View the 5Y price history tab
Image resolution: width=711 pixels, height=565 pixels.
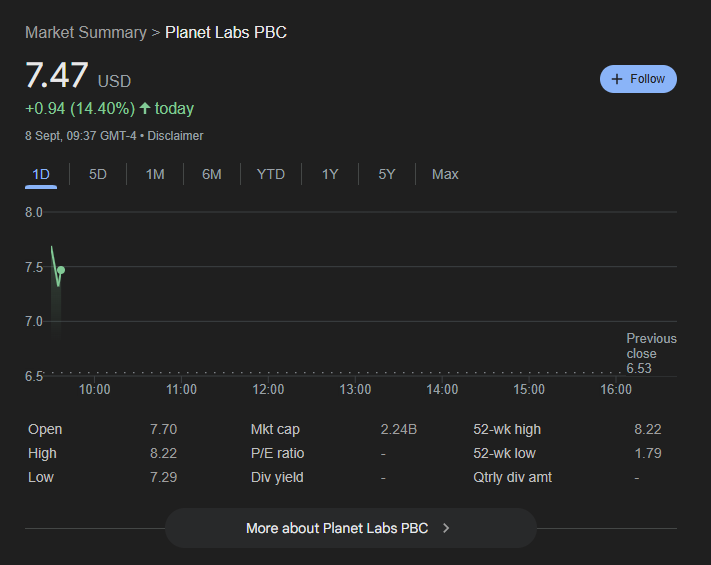coord(387,174)
